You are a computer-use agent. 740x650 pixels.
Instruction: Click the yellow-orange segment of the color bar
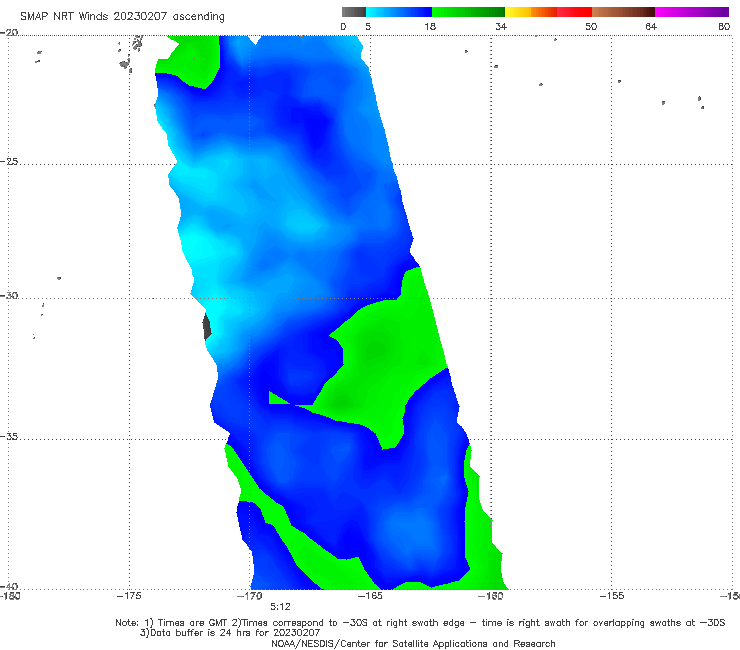(531, 12)
